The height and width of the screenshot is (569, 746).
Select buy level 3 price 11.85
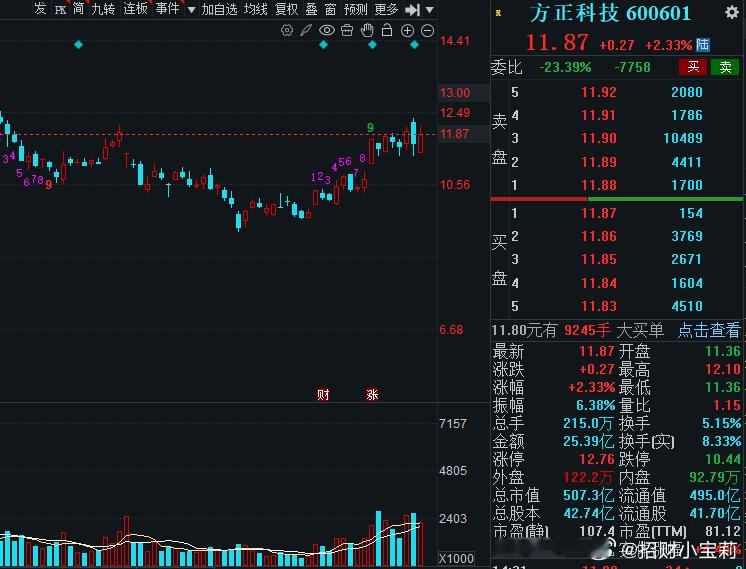pos(599,259)
